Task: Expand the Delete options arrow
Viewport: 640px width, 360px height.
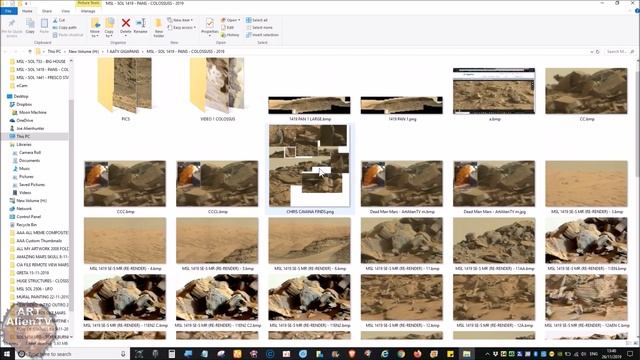Action: [x=126, y=35]
